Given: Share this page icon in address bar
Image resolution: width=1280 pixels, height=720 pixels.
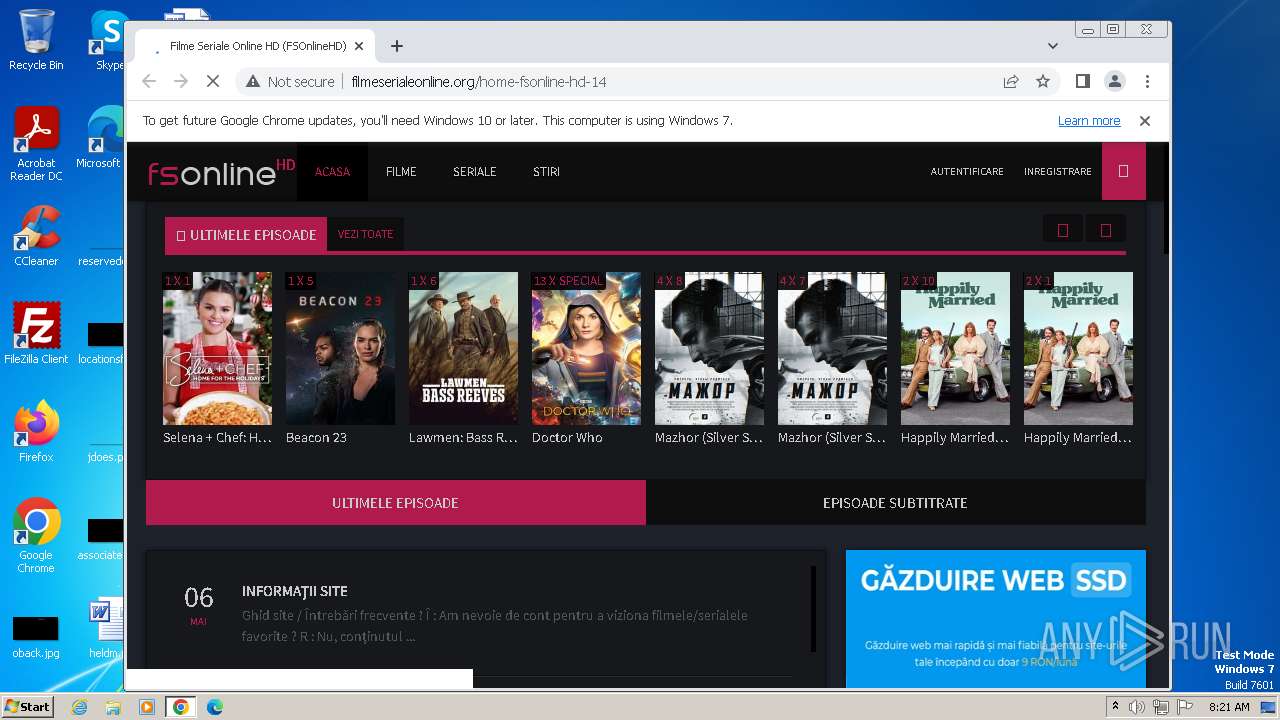Looking at the screenshot, I should [x=1011, y=81].
